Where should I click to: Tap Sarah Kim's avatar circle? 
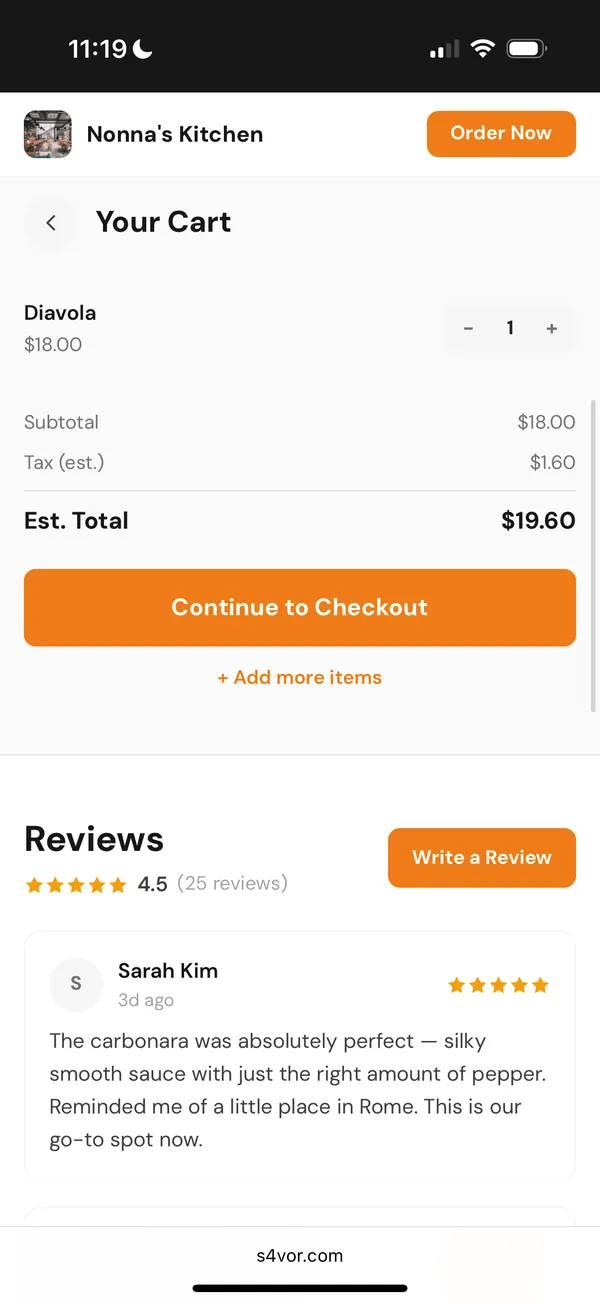point(76,984)
